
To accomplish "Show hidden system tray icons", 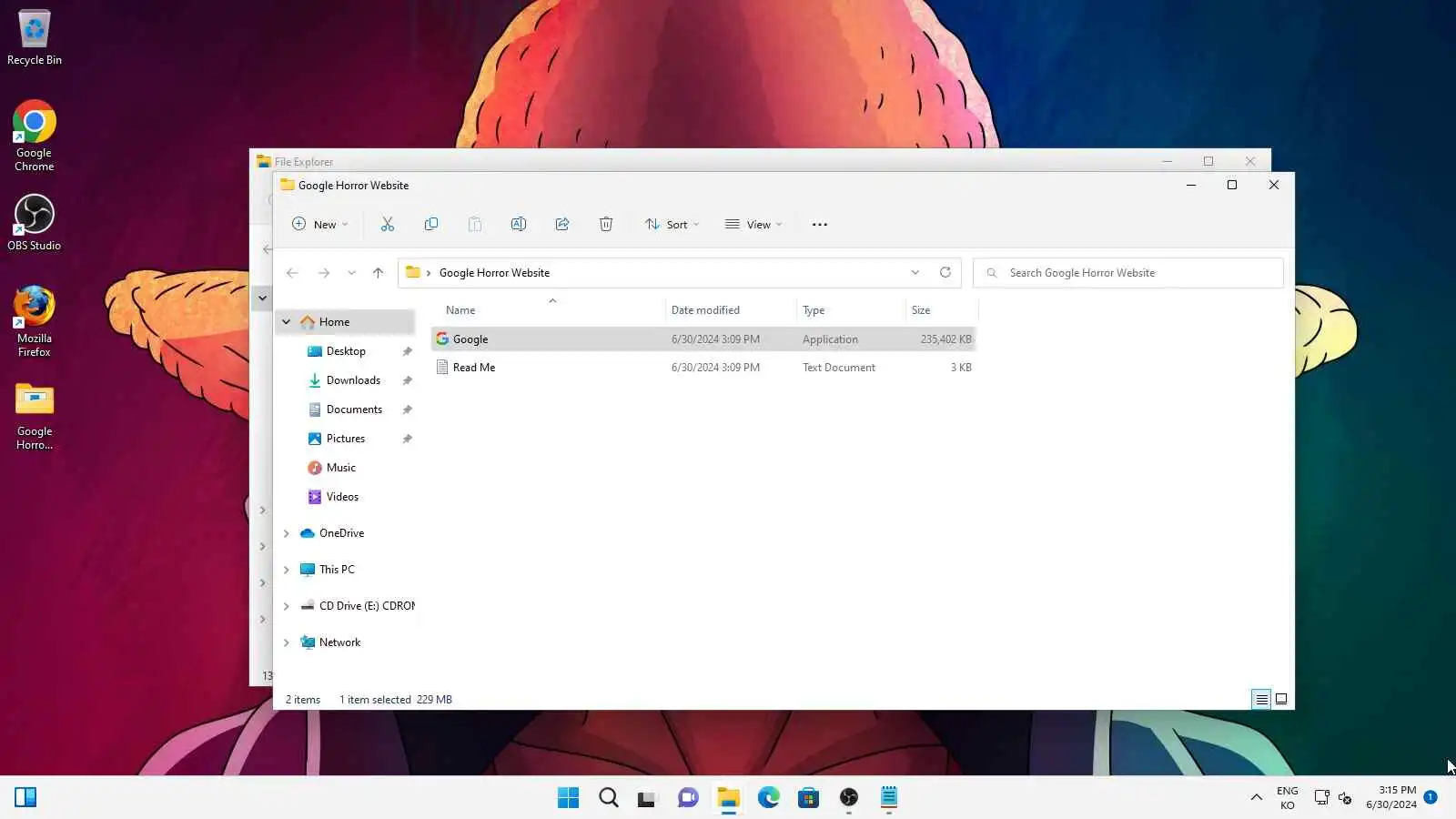I will 1257,798.
